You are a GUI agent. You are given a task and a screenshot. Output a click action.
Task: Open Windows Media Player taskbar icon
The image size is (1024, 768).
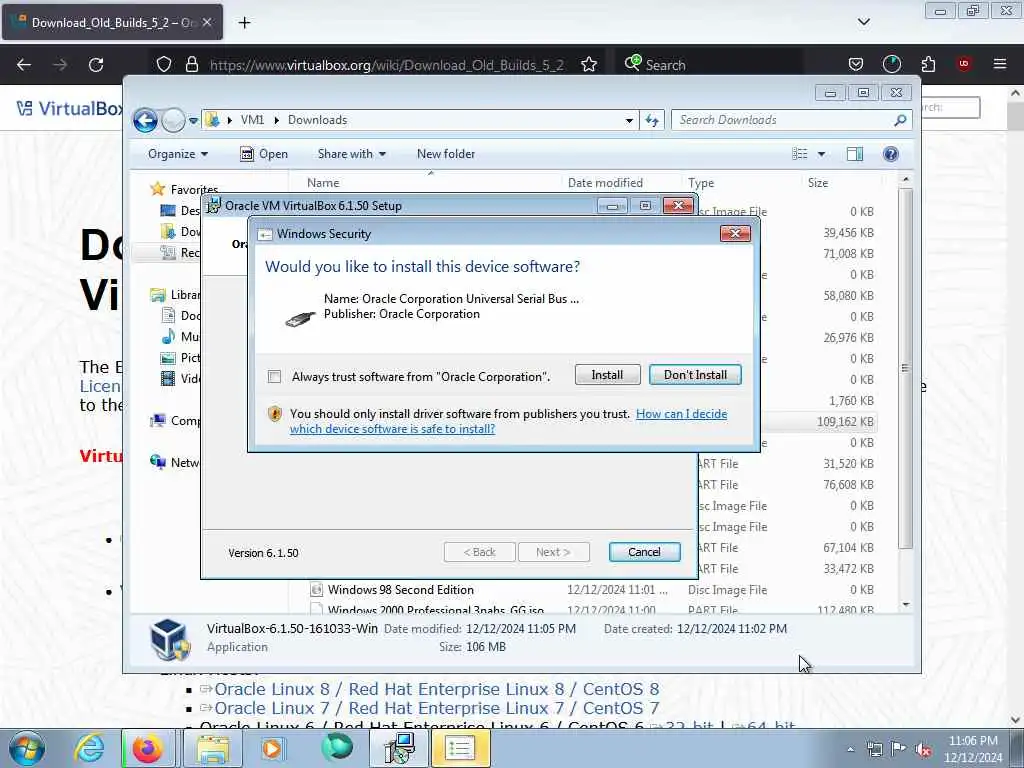[x=272, y=748]
